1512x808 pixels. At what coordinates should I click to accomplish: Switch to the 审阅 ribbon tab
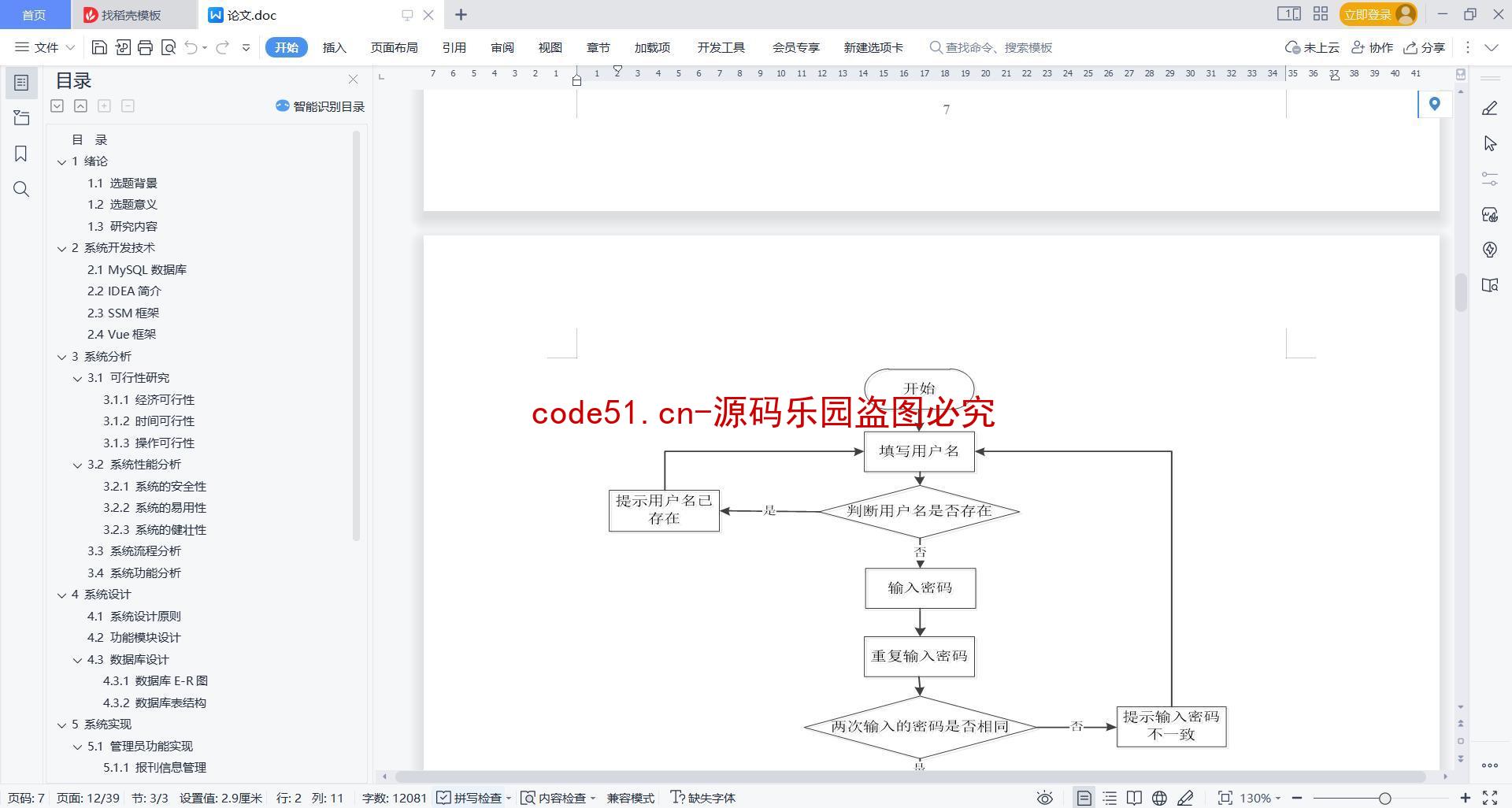pyautogui.click(x=502, y=47)
